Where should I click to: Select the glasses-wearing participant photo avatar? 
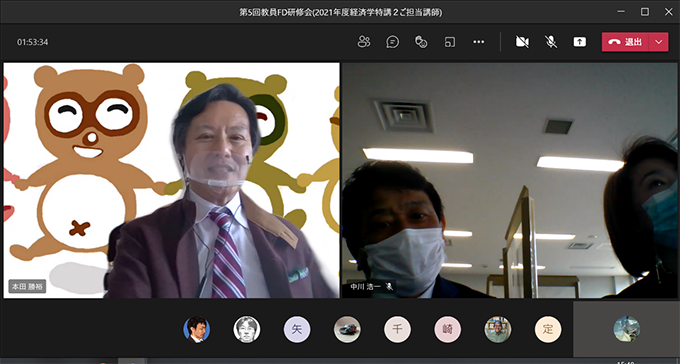(x=498, y=329)
